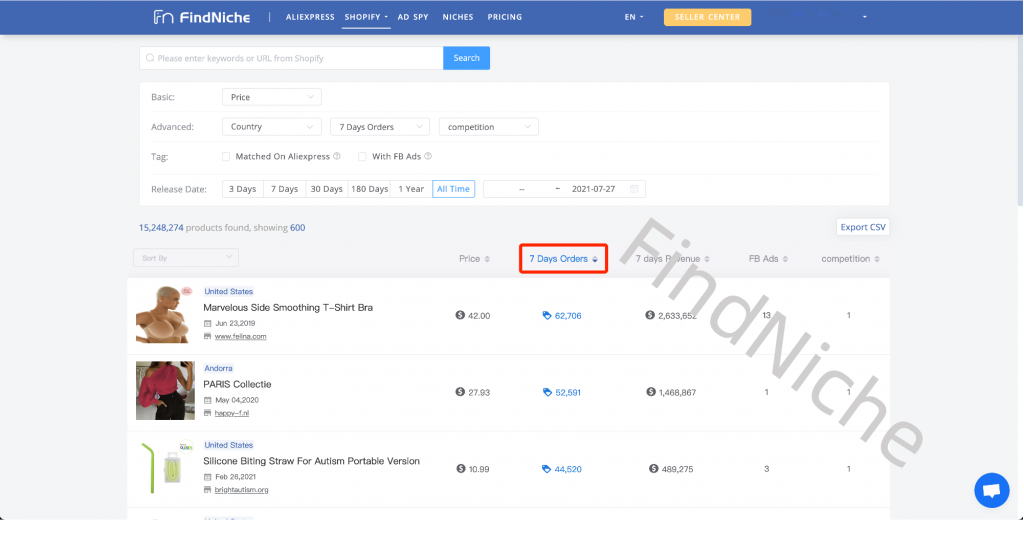Click the magnifier icon in search box

click(150, 58)
